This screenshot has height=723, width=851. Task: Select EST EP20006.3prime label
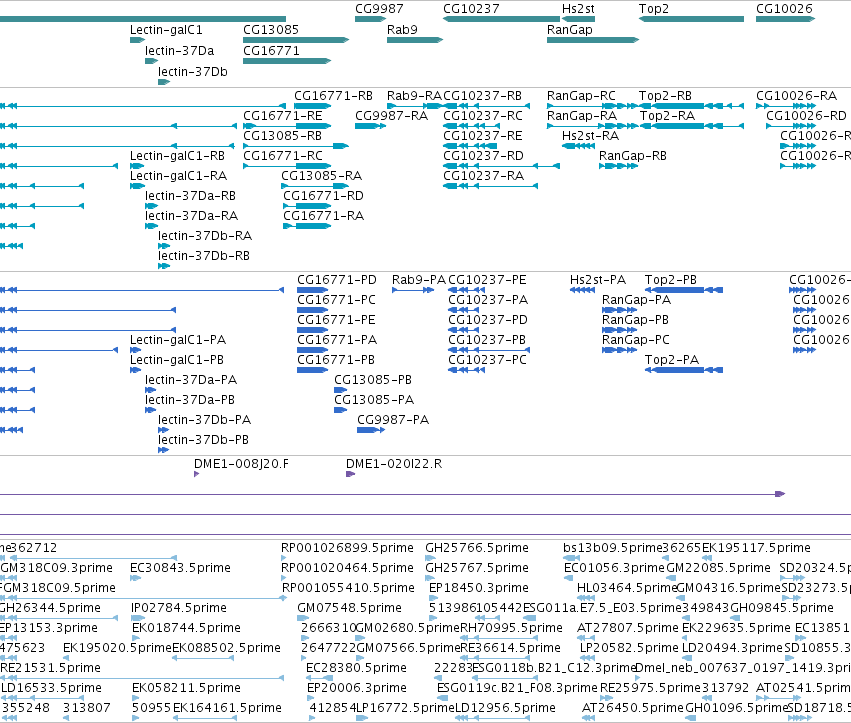tap(357, 688)
